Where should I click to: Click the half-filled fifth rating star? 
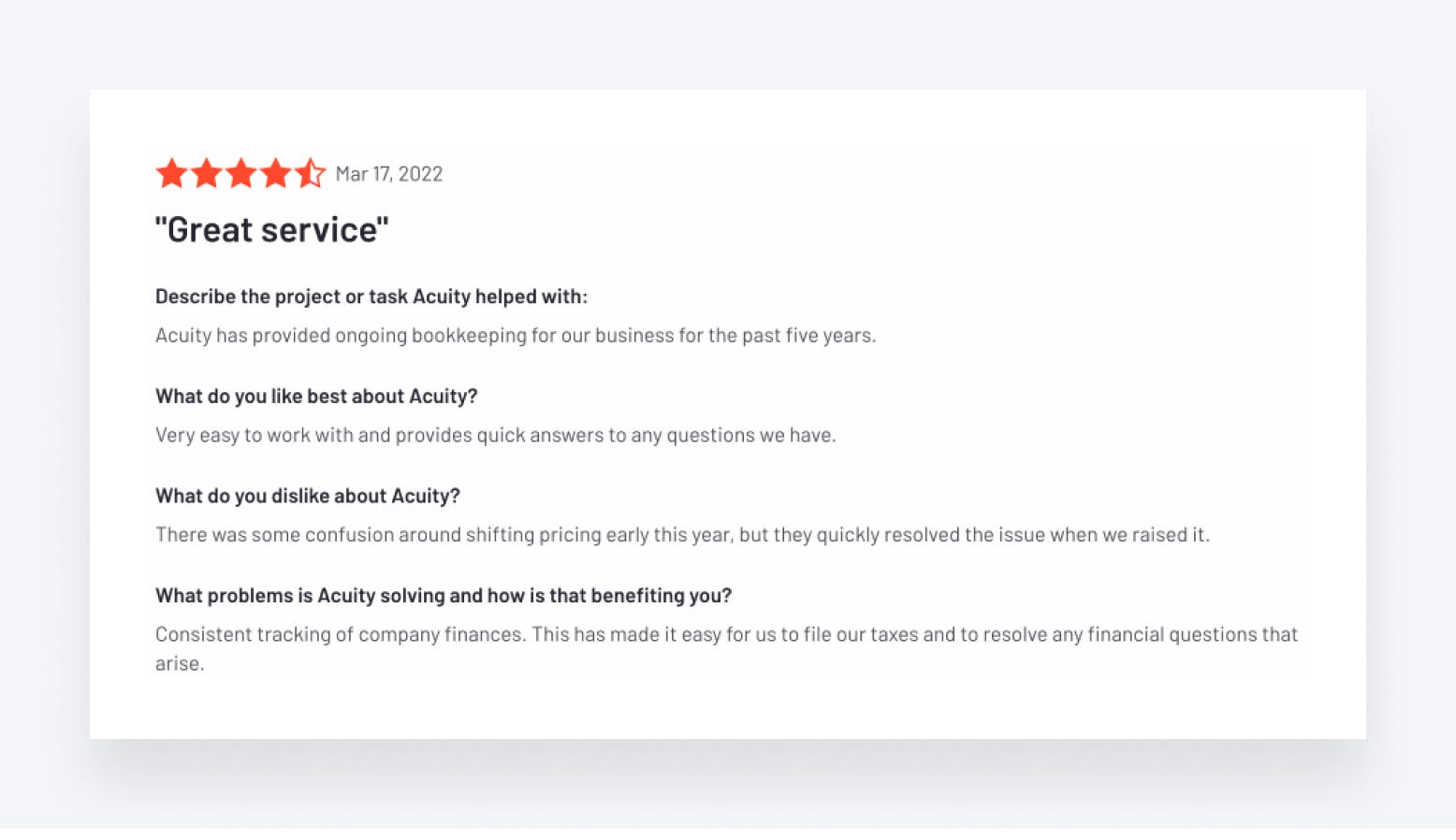tap(310, 174)
